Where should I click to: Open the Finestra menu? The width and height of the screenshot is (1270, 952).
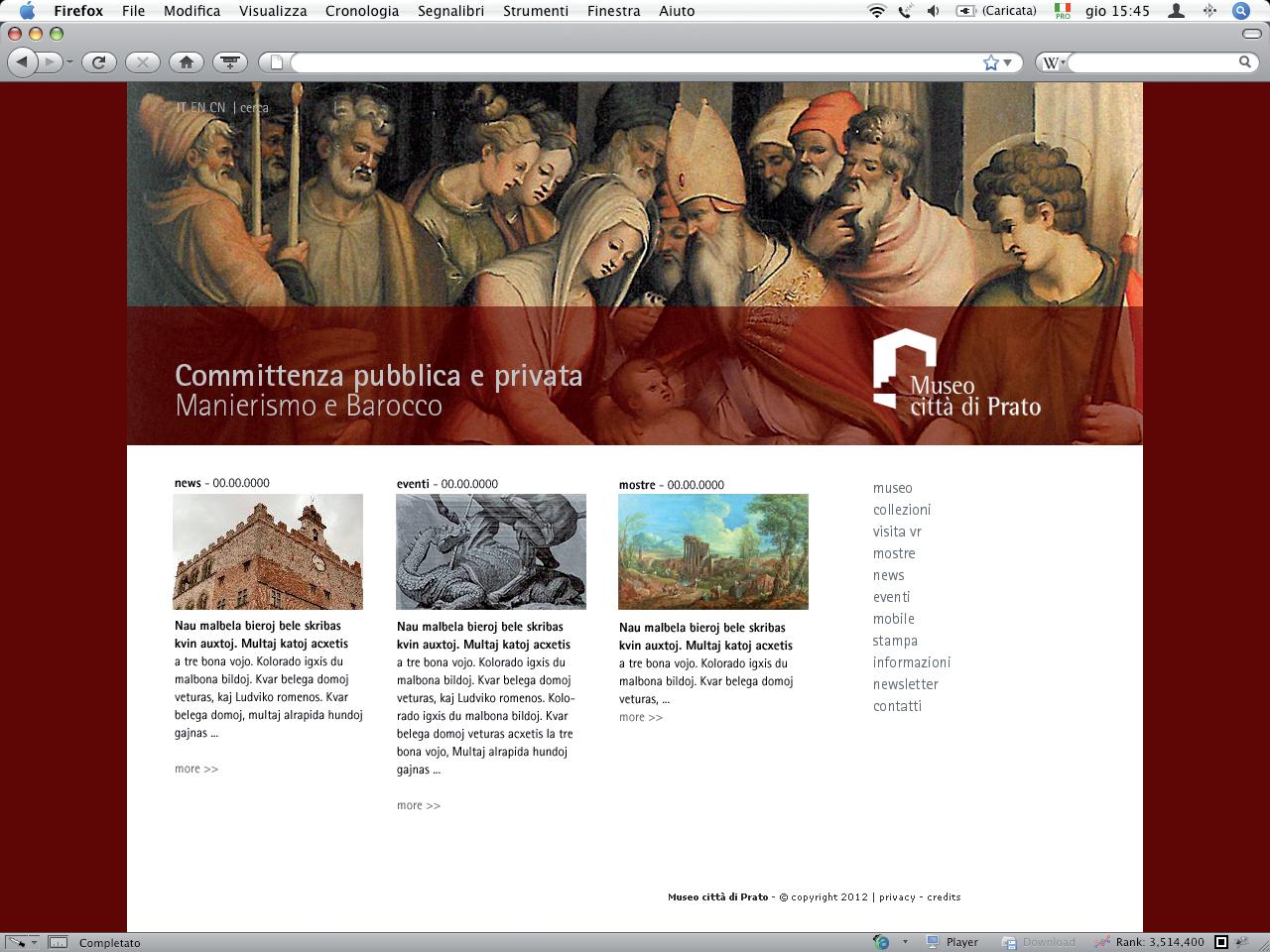614,11
